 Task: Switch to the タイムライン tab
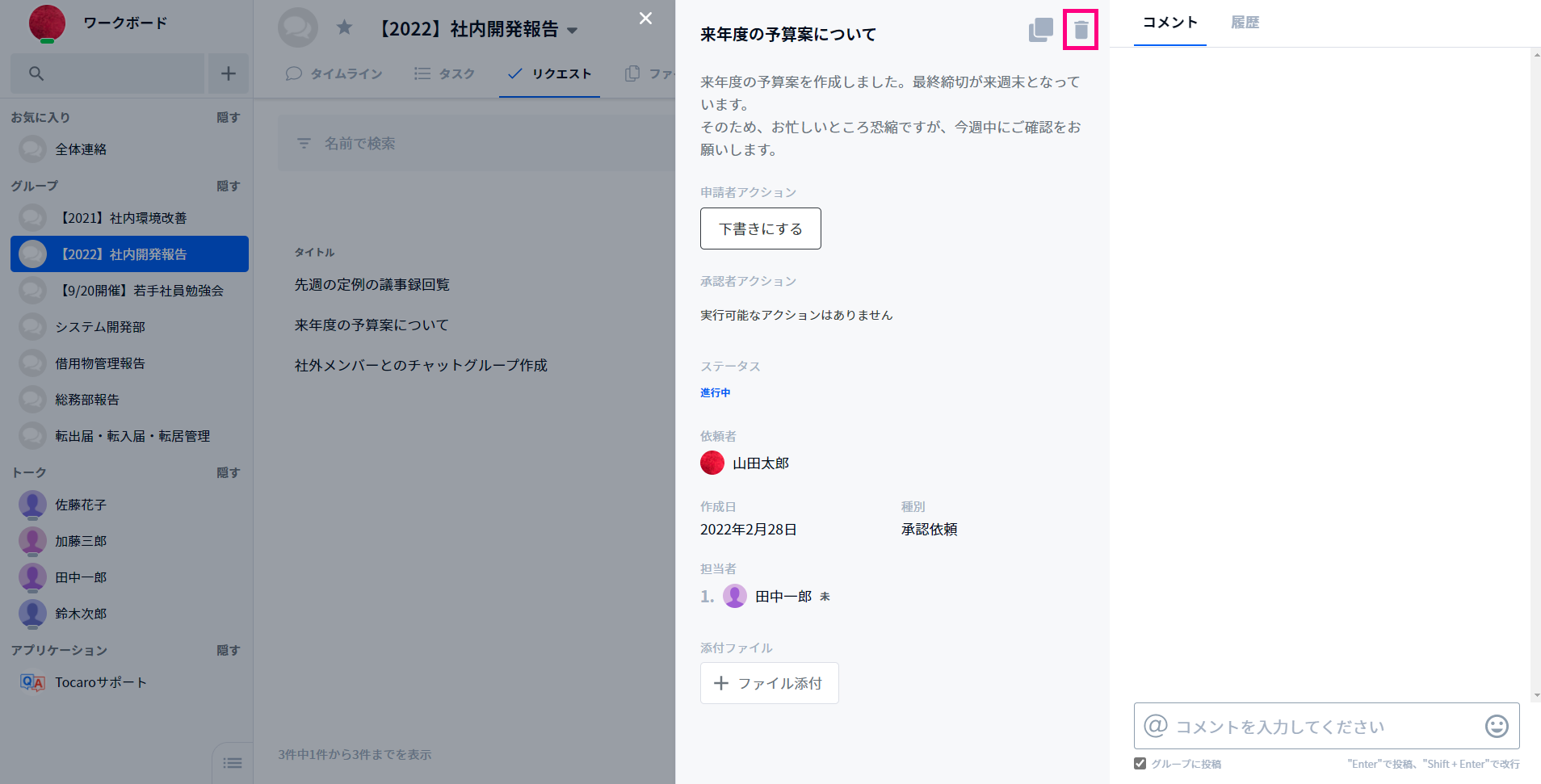point(334,73)
